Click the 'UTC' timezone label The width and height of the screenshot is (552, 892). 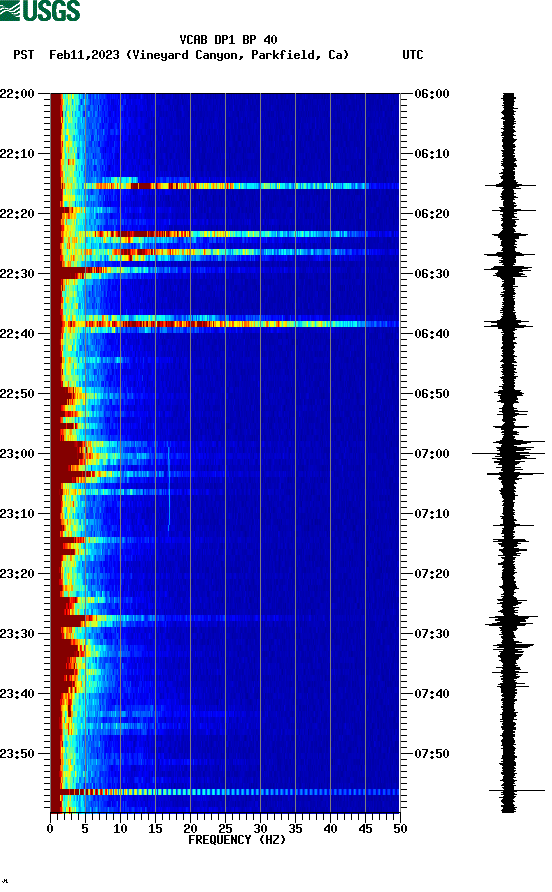413,55
